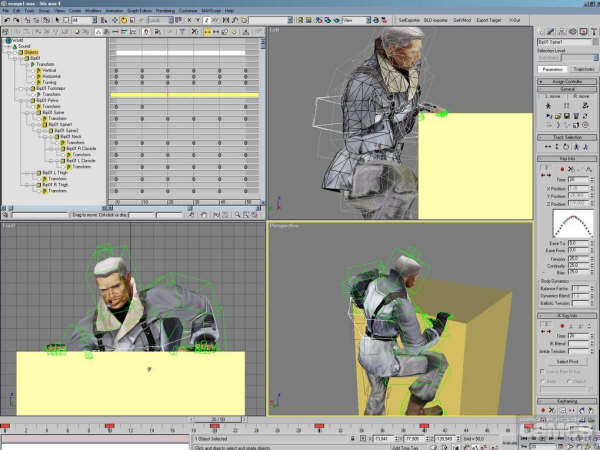Image resolution: width=600 pixels, height=450 pixels.
Task: Select Bip01 Pelvis in the track tree
Action: pyautogui.click(x=47, y=100)
